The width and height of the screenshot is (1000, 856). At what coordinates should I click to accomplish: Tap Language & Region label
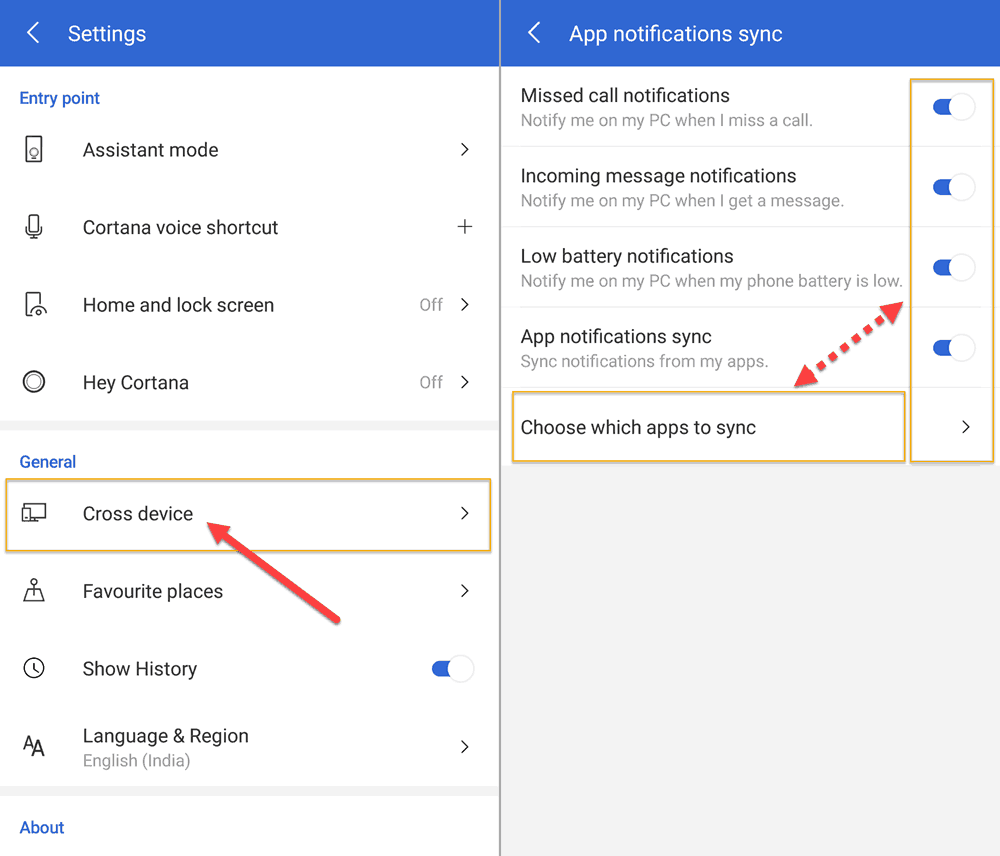(x=166, y=735)
